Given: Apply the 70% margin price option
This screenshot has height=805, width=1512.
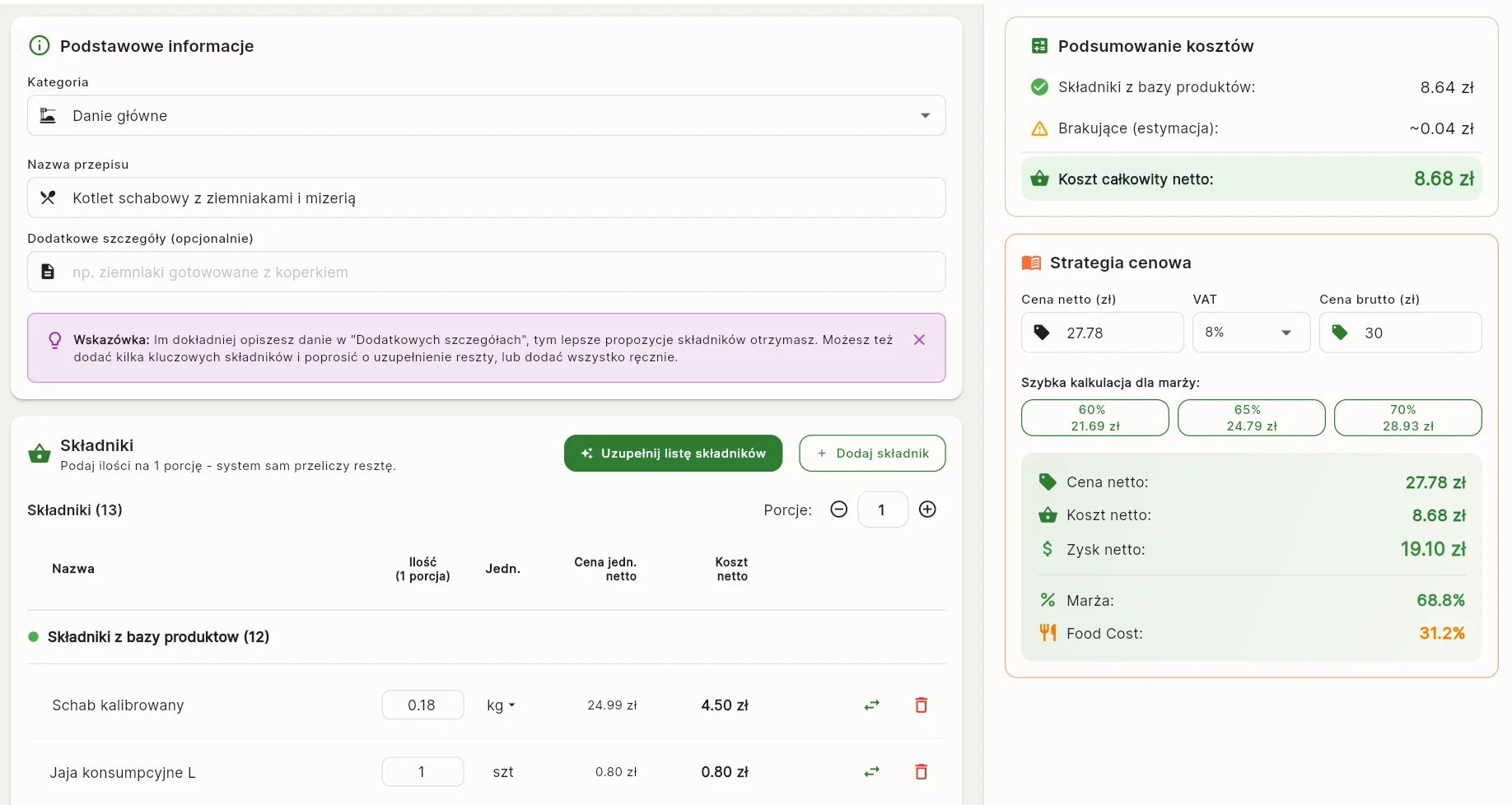Looking at the screenshot, I should pos(1407,418).
